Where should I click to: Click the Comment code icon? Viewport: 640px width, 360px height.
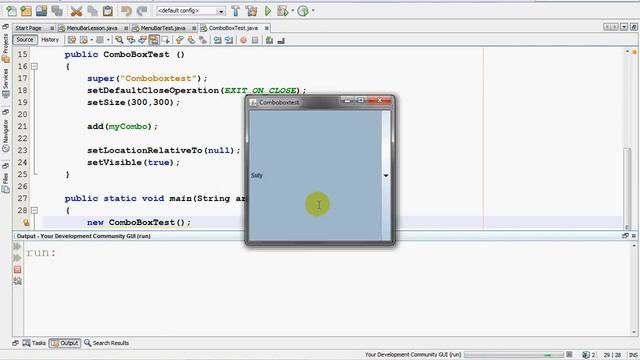click(269, 40)
